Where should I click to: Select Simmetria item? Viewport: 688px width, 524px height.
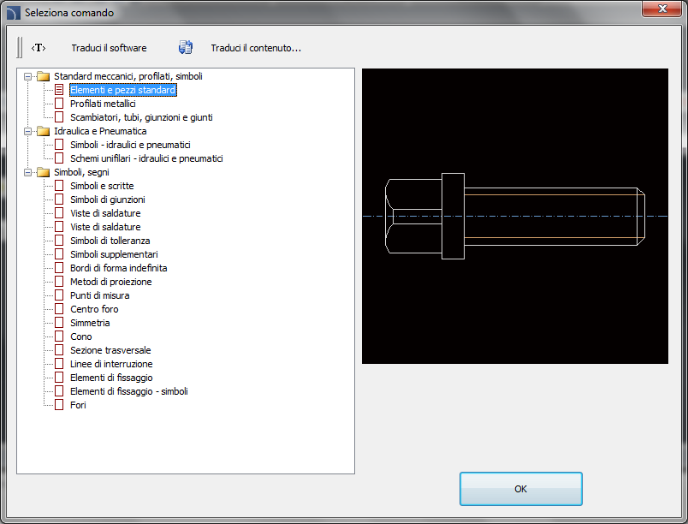point(90,323)
